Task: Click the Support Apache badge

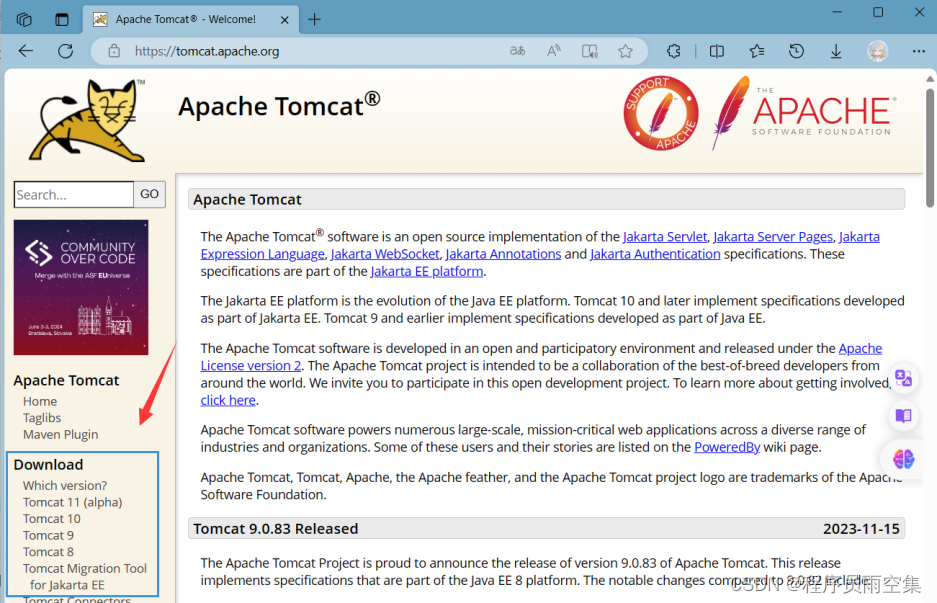Action: tap(661, 113)
